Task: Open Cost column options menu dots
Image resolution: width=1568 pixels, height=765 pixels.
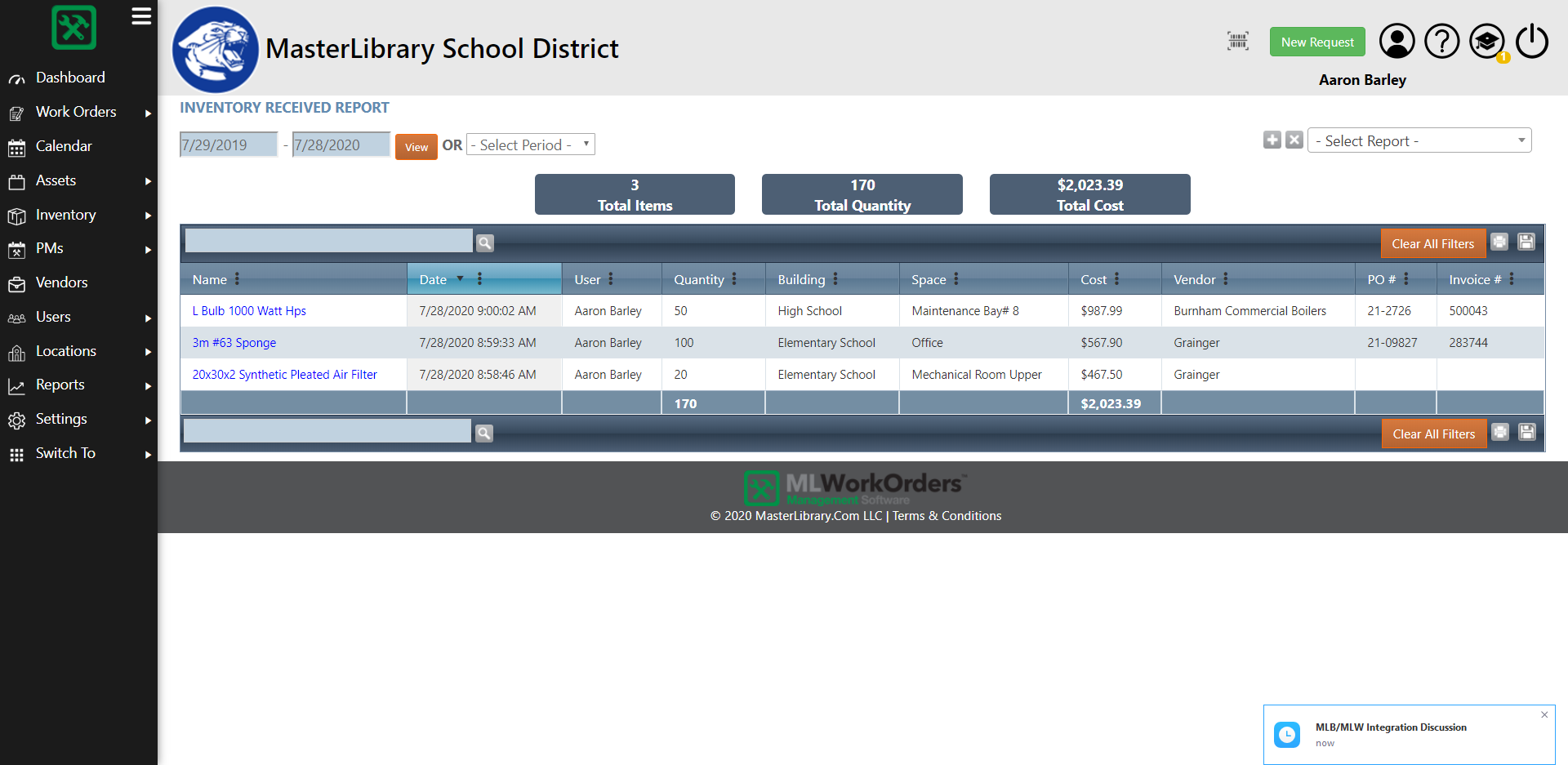Action: pyautogui.click(x=1117, y=279)
